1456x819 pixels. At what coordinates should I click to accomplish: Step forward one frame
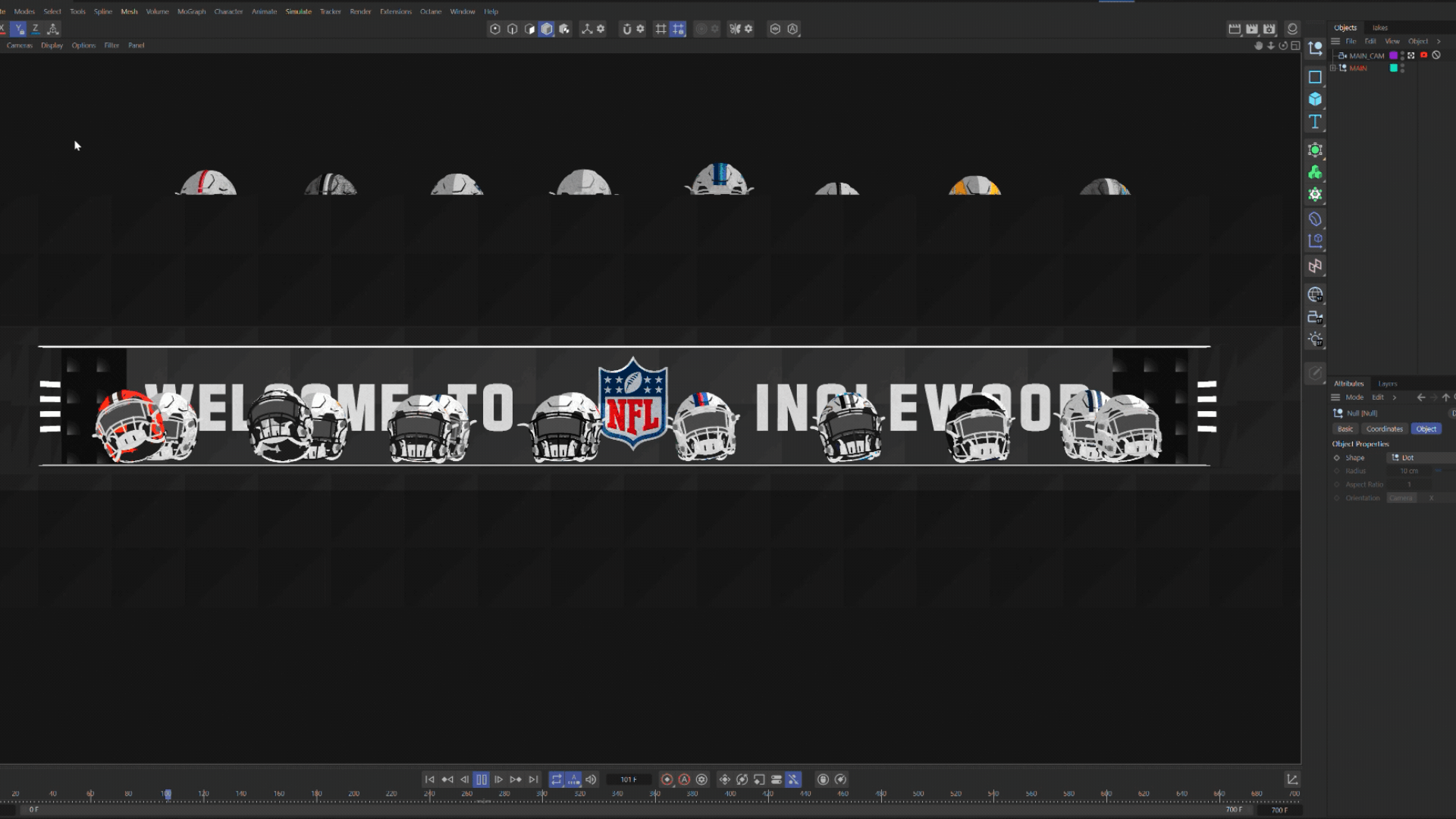point(498,780)
